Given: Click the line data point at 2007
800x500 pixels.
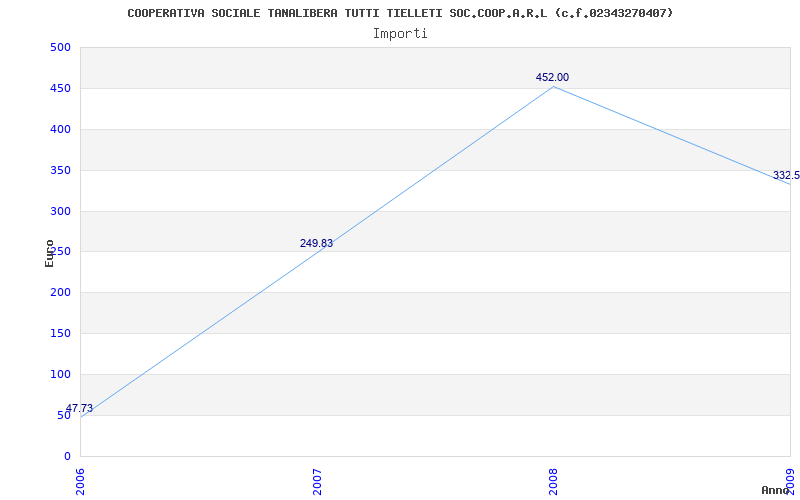Looking at the screenshot, I should [x=317, y=252].
